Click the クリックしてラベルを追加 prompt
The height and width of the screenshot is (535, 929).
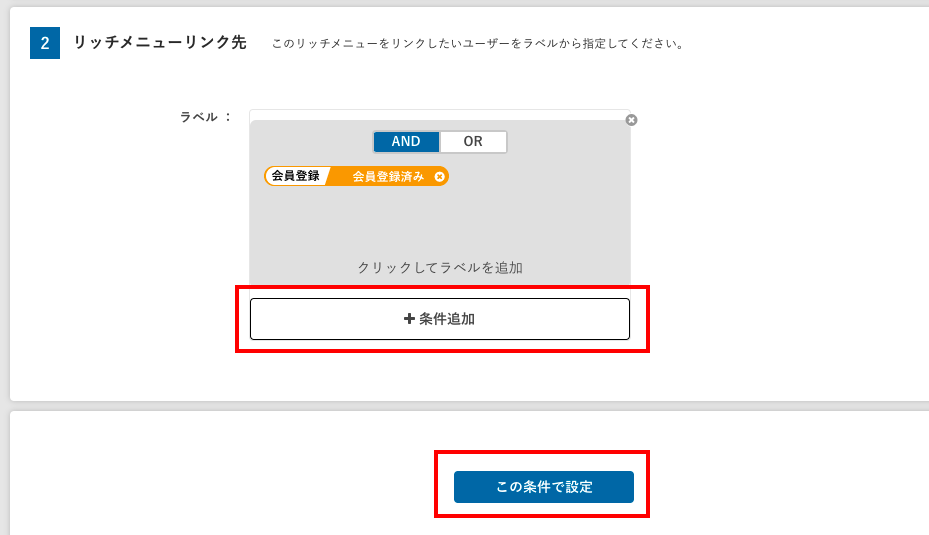pyautogui.click(x=440, y=268)
